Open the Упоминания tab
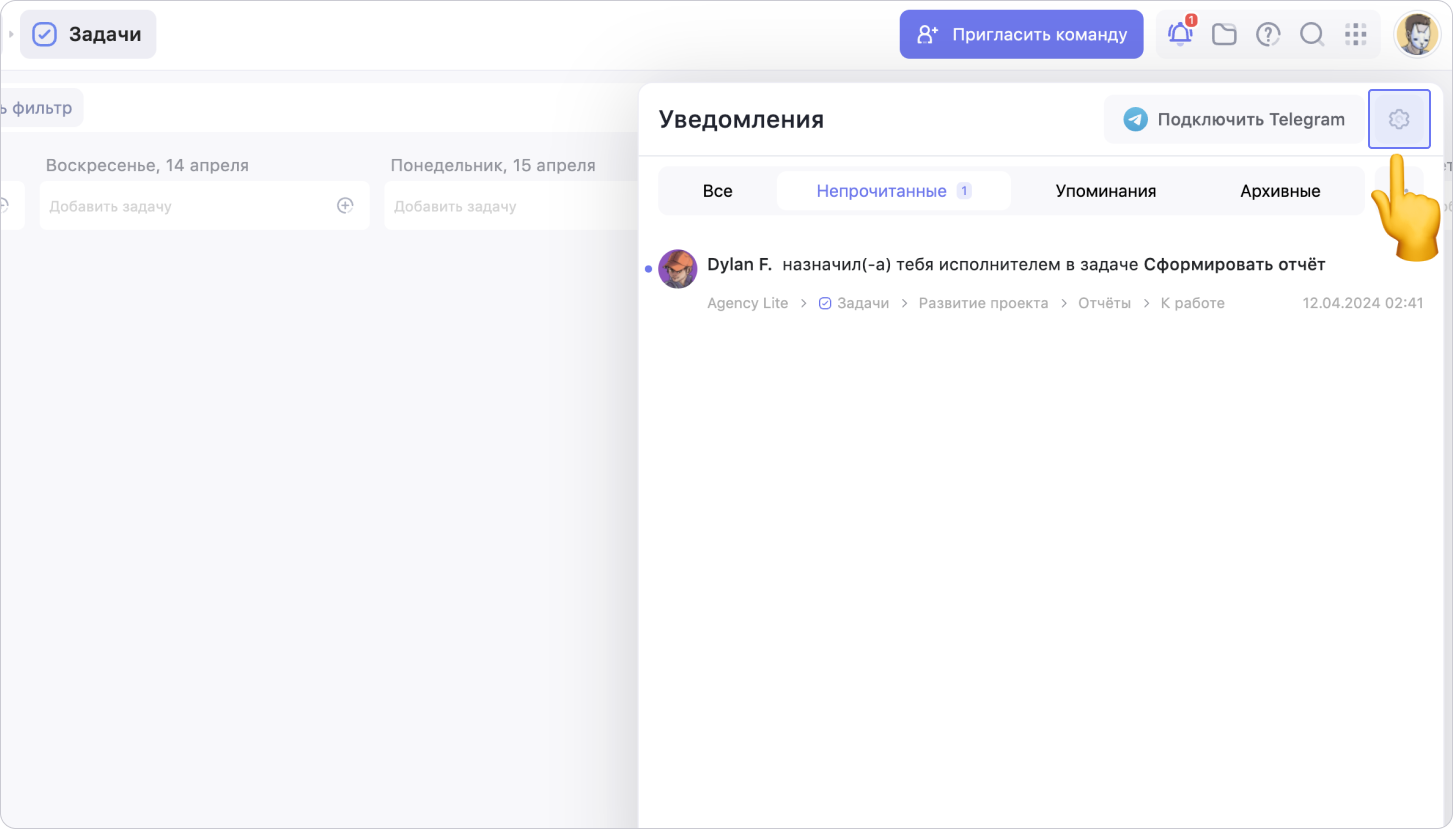 point(1105,191)
